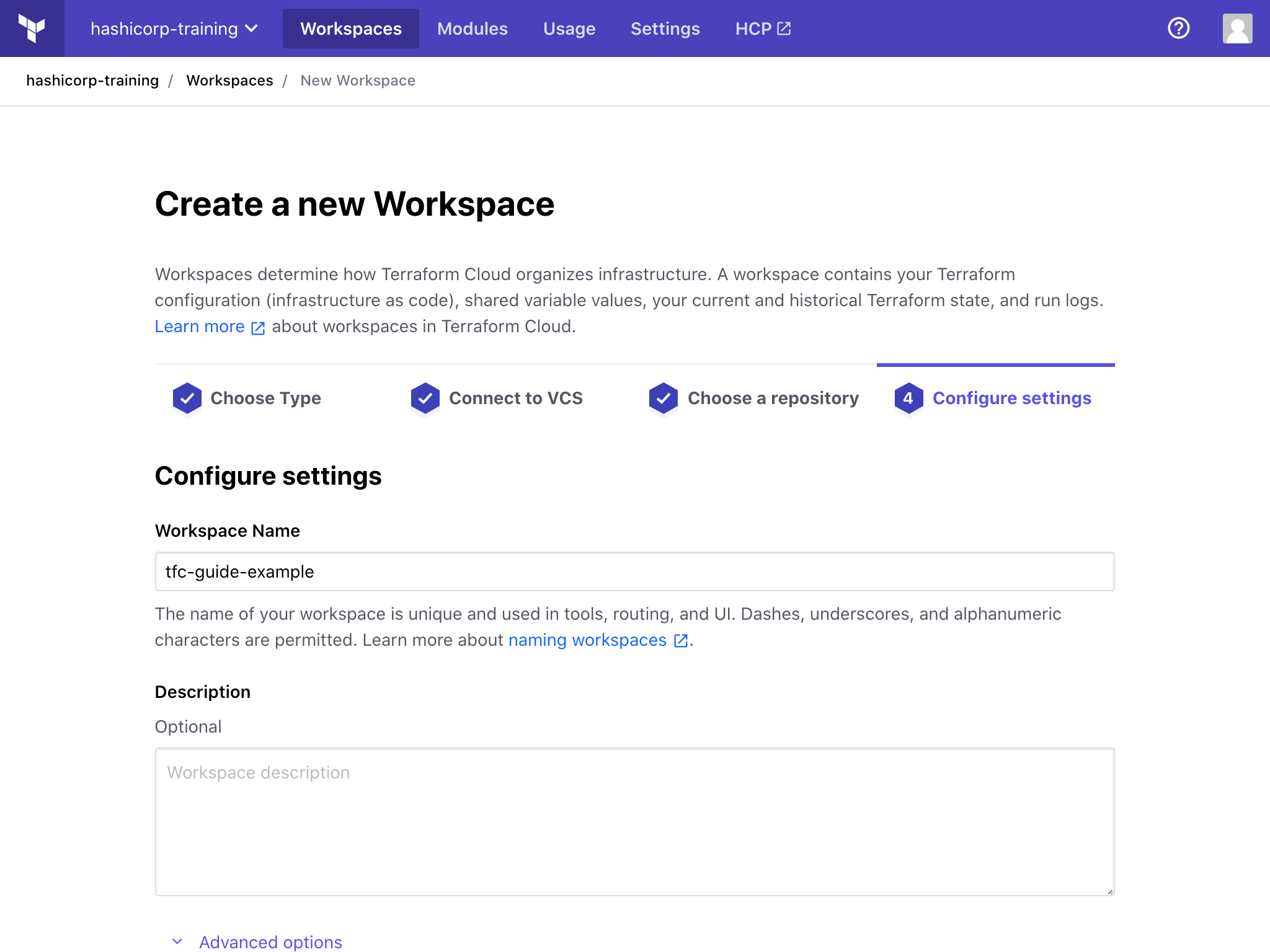Open the Modules nav tab

(x=472, y=29)
